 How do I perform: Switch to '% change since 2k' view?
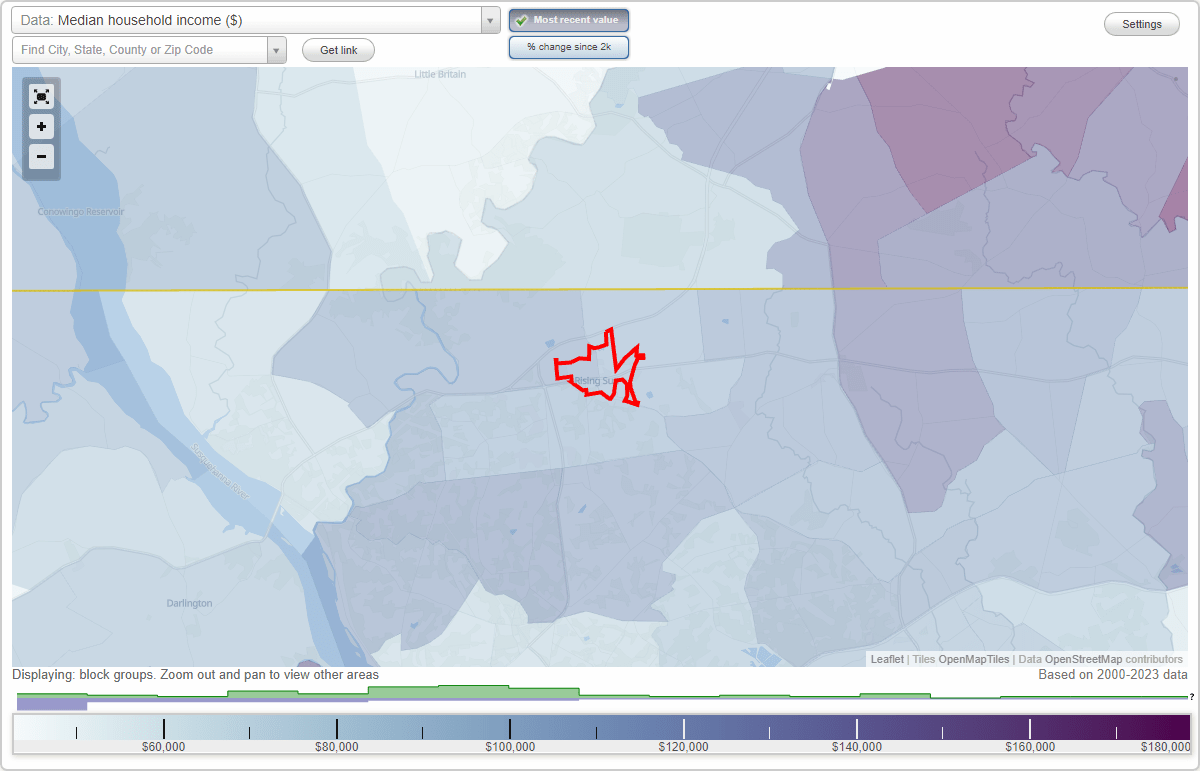point(568,46)
